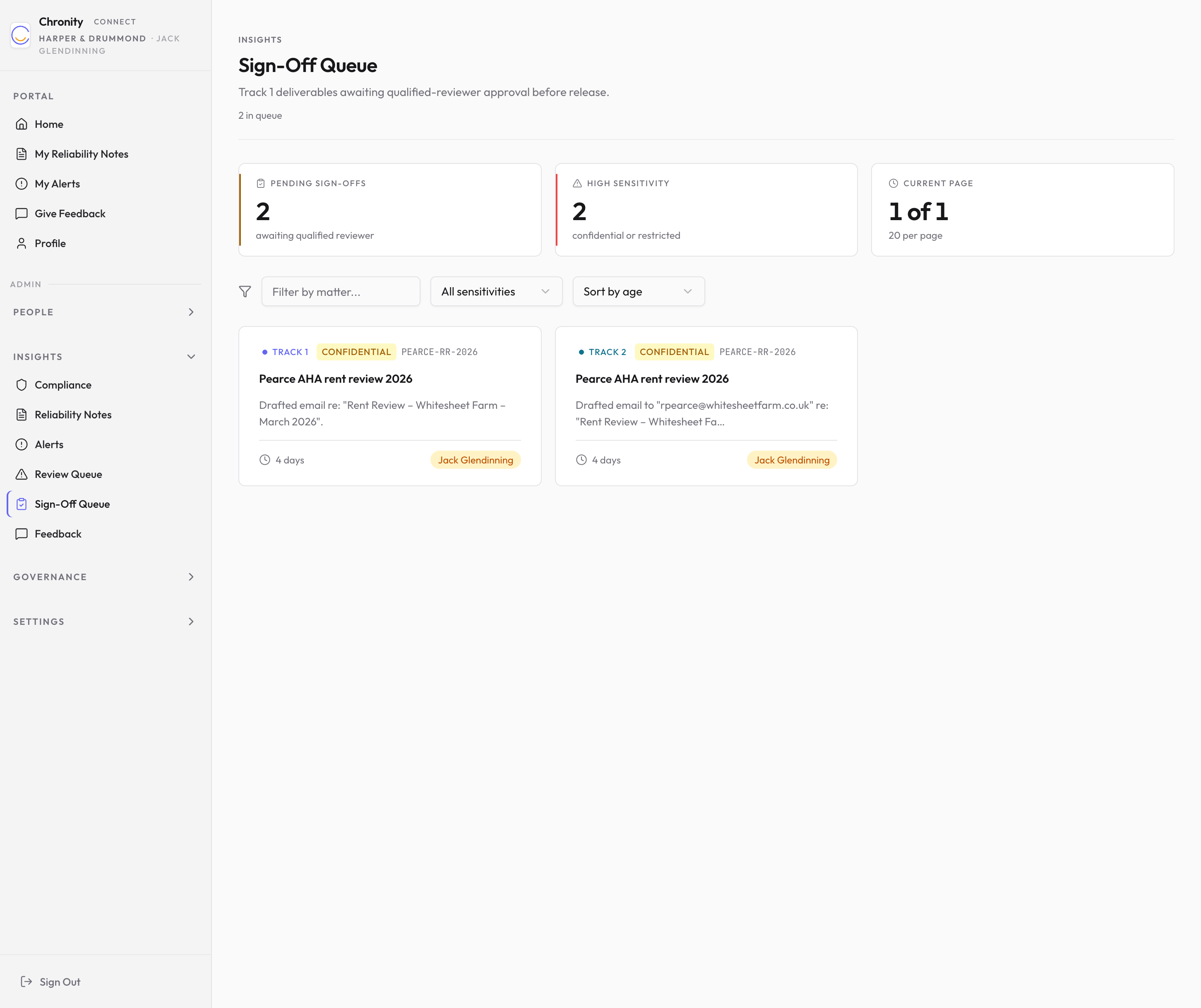Click the Sign Out arrow icon
This screenshot has height=1008, width=1201.
[x=26, y=982]
